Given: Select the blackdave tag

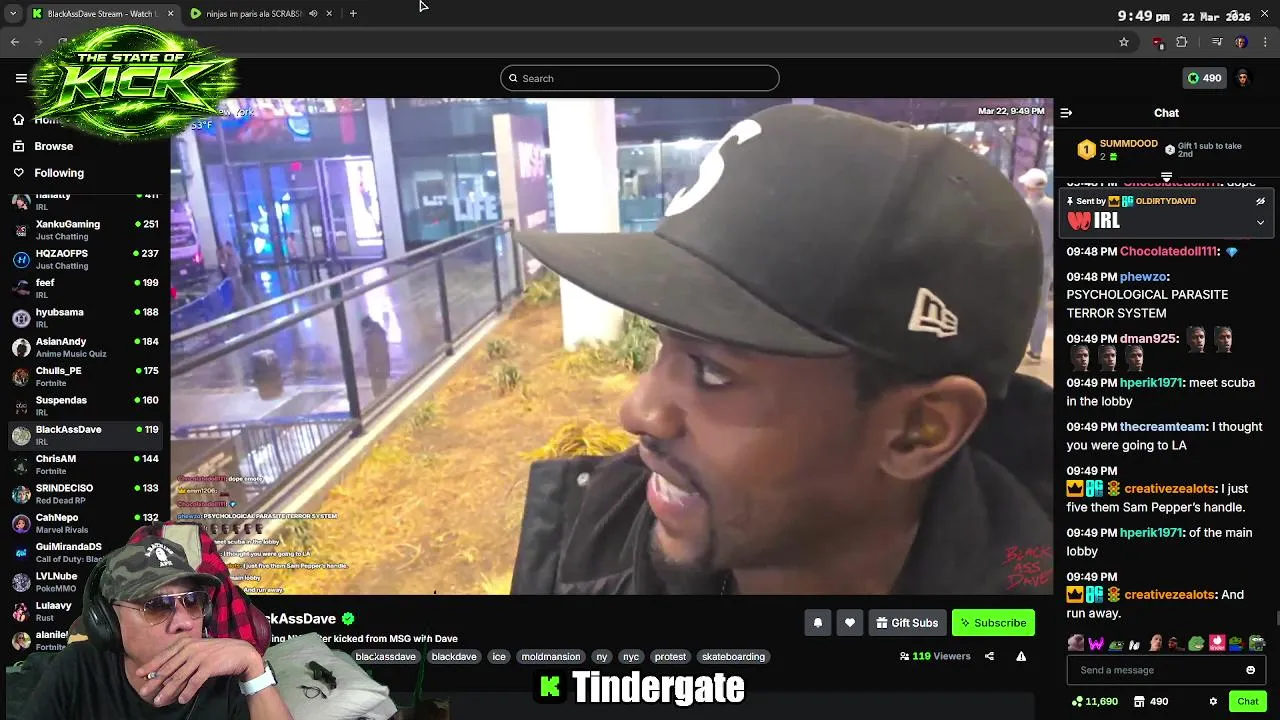Looking at the screenshot, I should click(x=454, y=657).
